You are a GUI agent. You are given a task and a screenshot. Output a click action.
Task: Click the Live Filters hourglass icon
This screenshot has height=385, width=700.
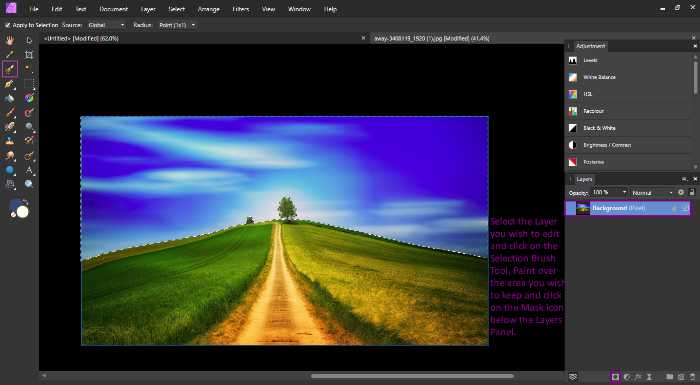(x=649, y=377)
